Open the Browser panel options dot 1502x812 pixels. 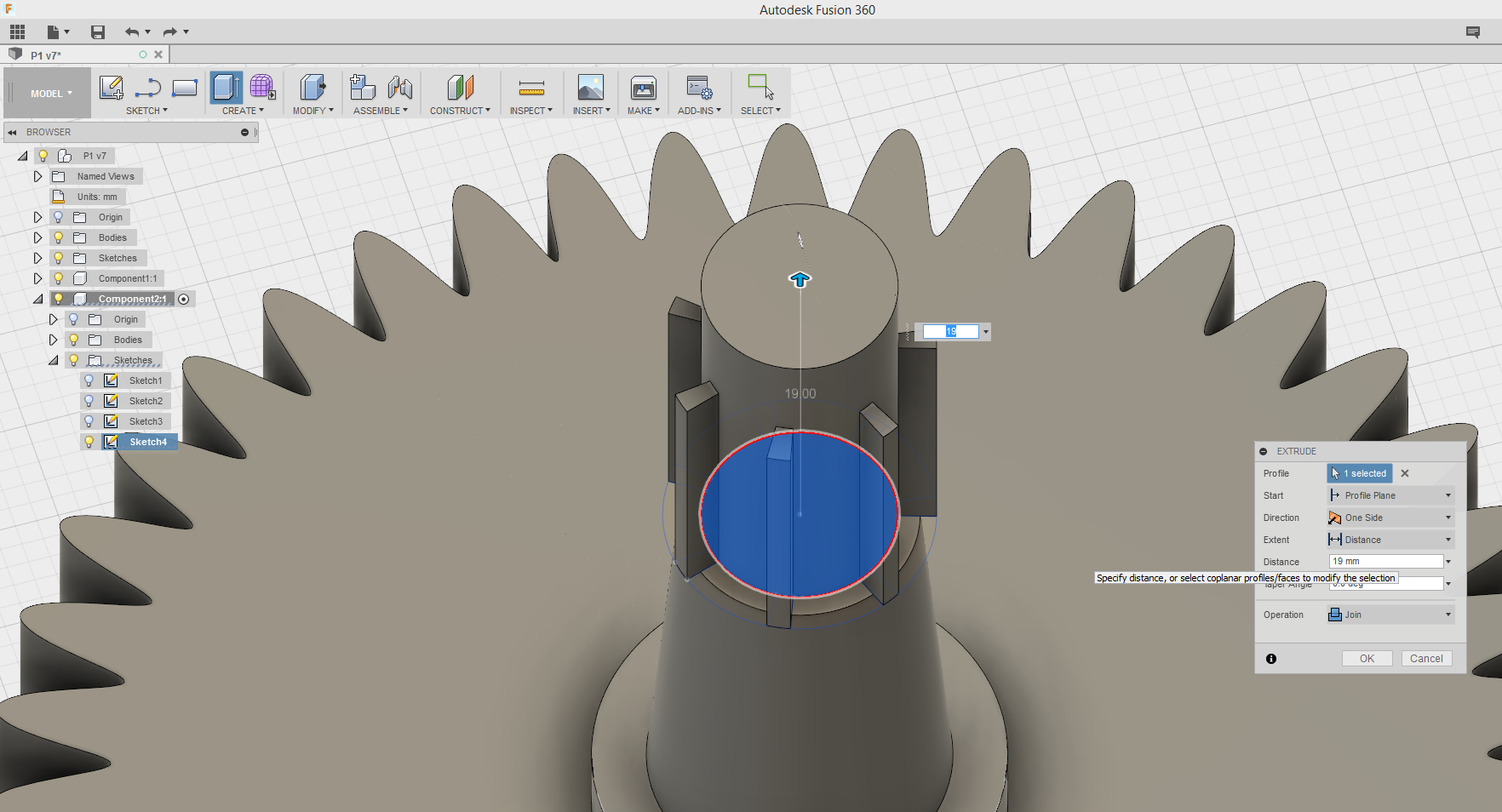point(244,133)
